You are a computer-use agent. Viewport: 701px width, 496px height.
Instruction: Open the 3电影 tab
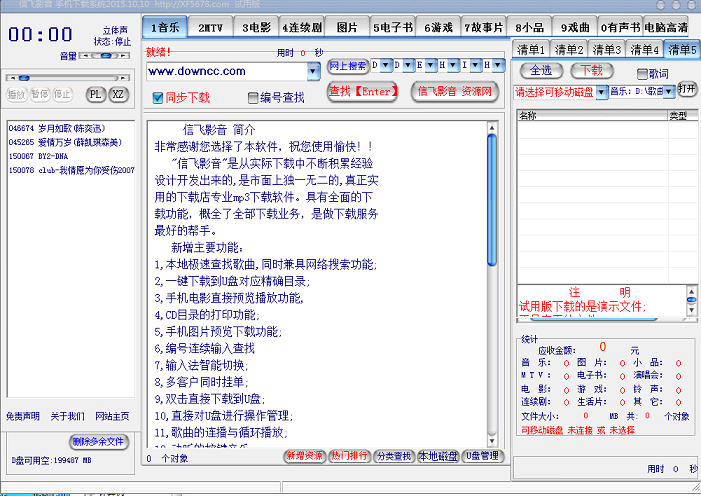(257, 28)
